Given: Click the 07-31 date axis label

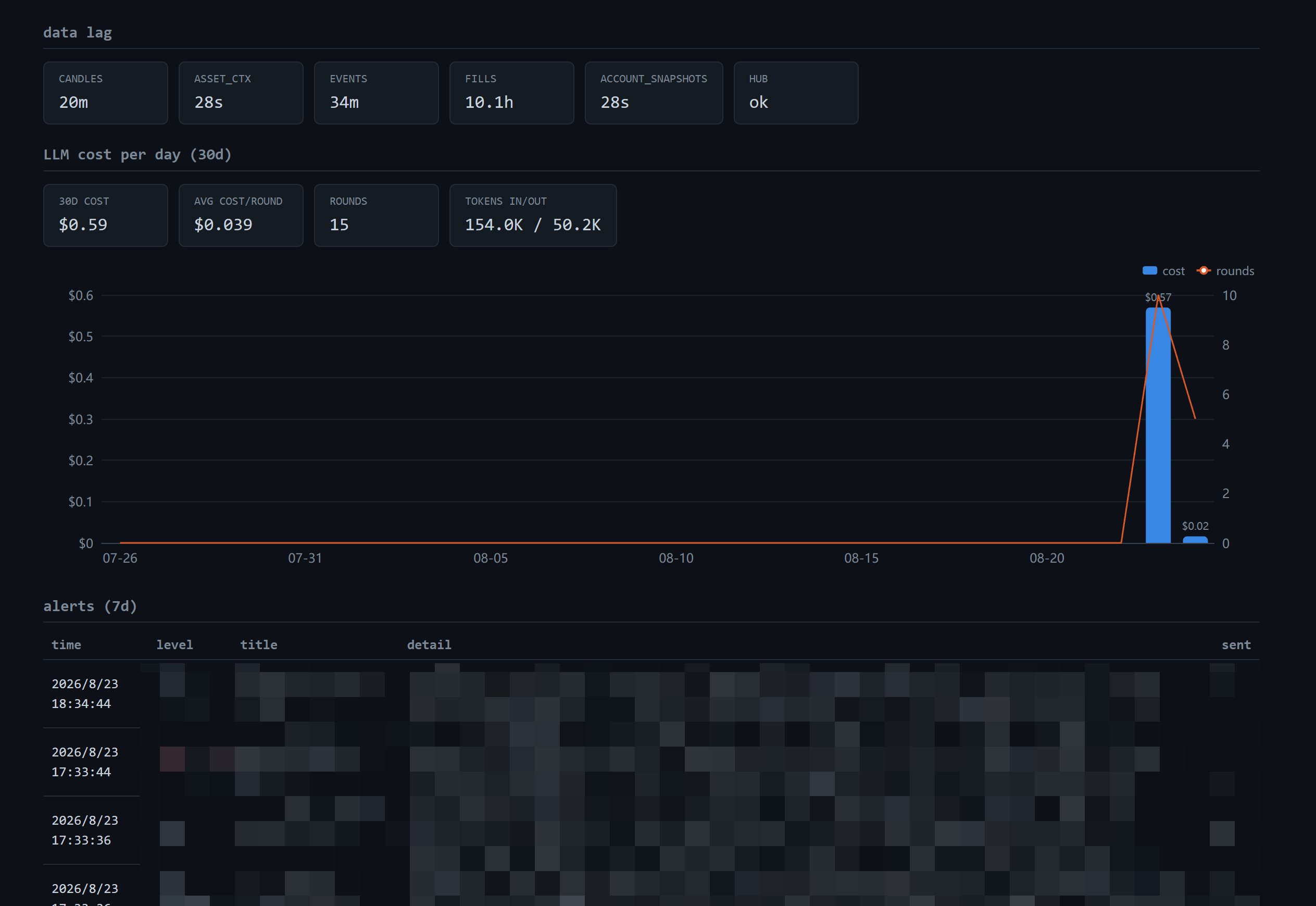Looking at the screenshot, I should pyautogui.click(x=305, y=558).
